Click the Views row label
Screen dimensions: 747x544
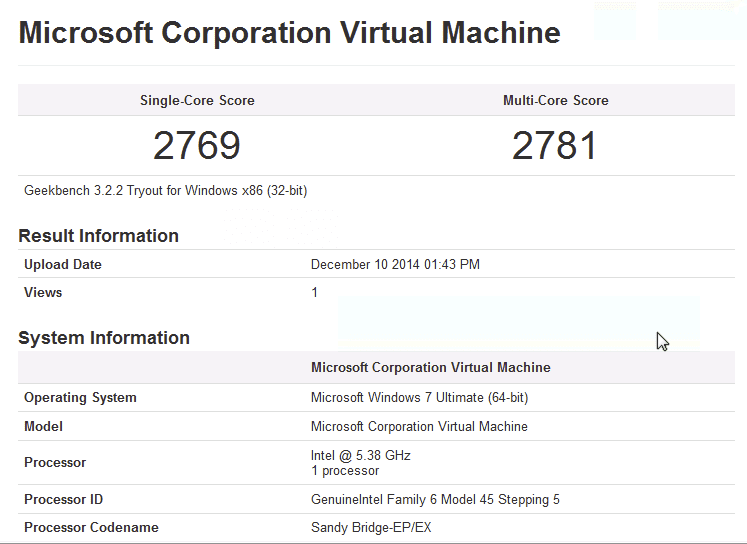click(43, 293)
